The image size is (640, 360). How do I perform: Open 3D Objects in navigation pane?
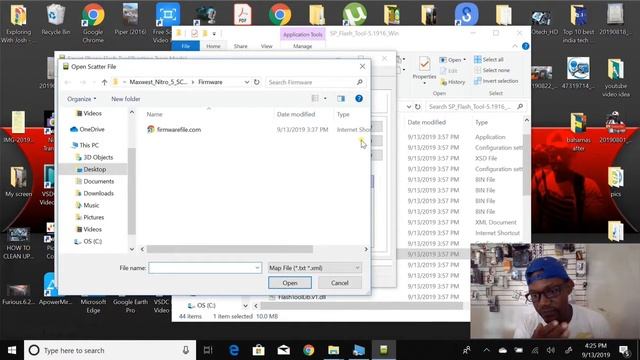tap(94, 157)
